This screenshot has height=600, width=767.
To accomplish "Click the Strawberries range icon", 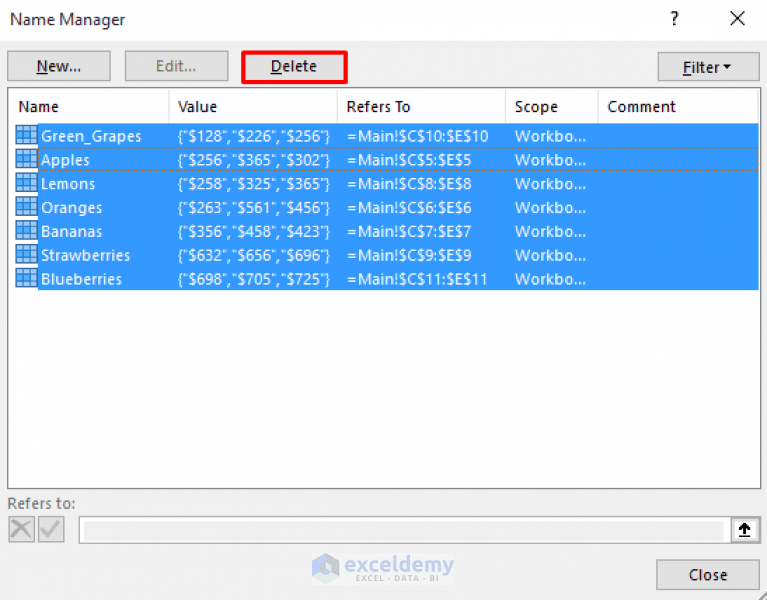I will coord(26,254).
